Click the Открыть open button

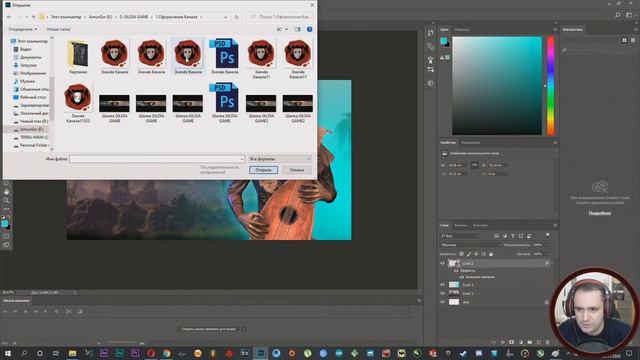pyautogui.click(x=263, y=170)
